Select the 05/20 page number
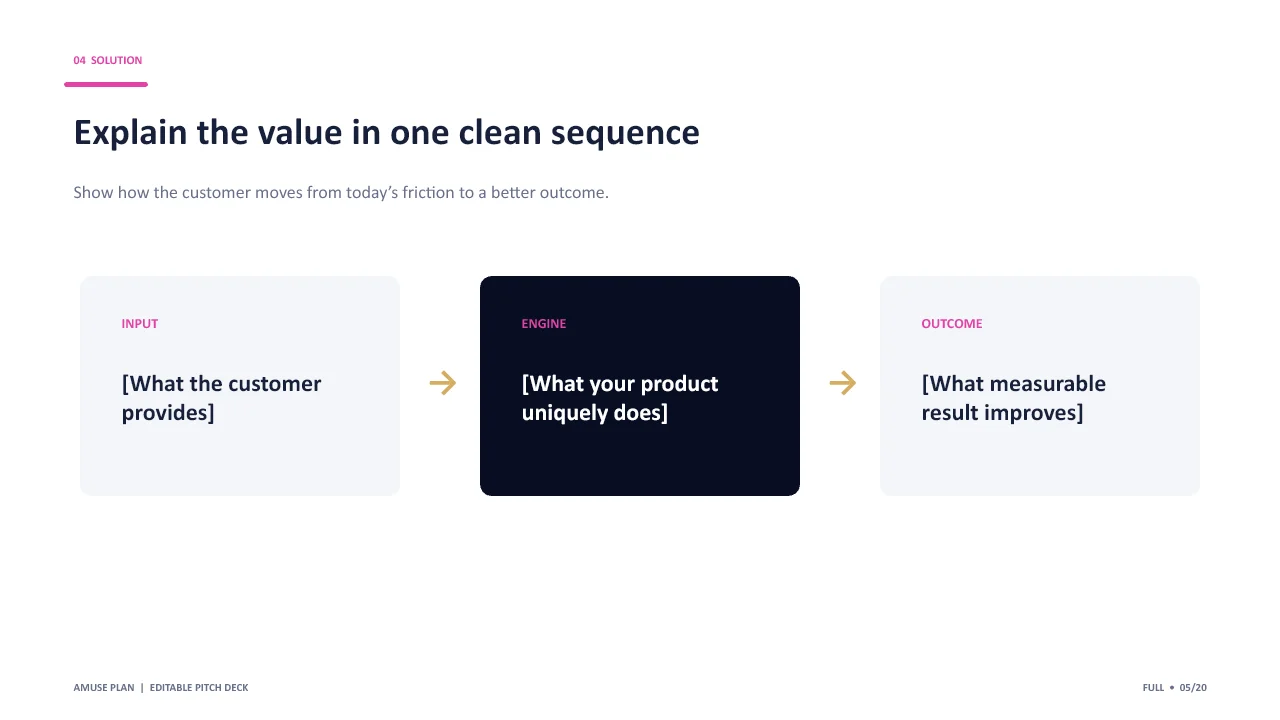The width and height of the screenshot is (1280, 720). (1193, 687)
